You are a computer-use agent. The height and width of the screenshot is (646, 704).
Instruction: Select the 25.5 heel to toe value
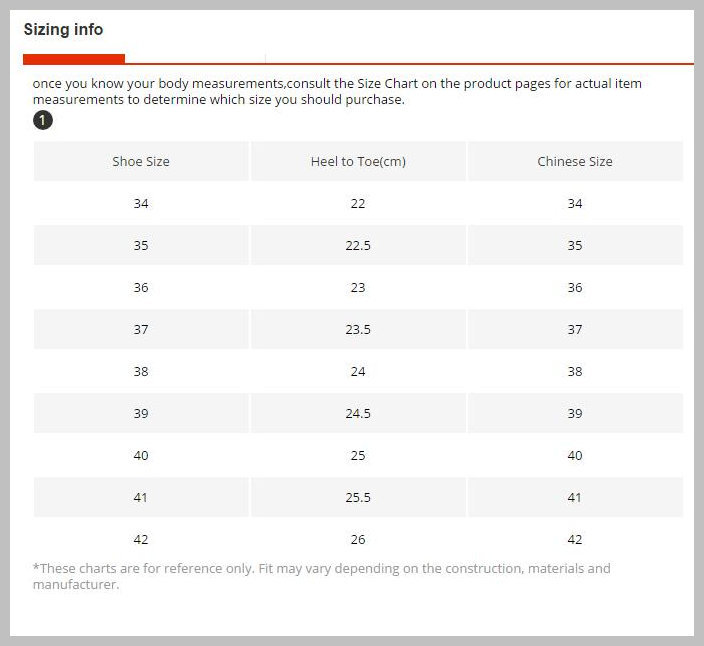[x=358, y=497]
